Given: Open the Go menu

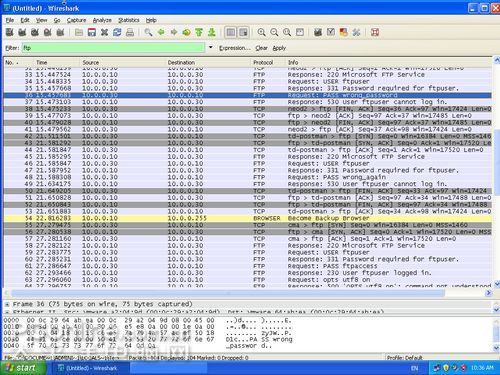Looking at the screenshot, I should (x=57, y=20).
